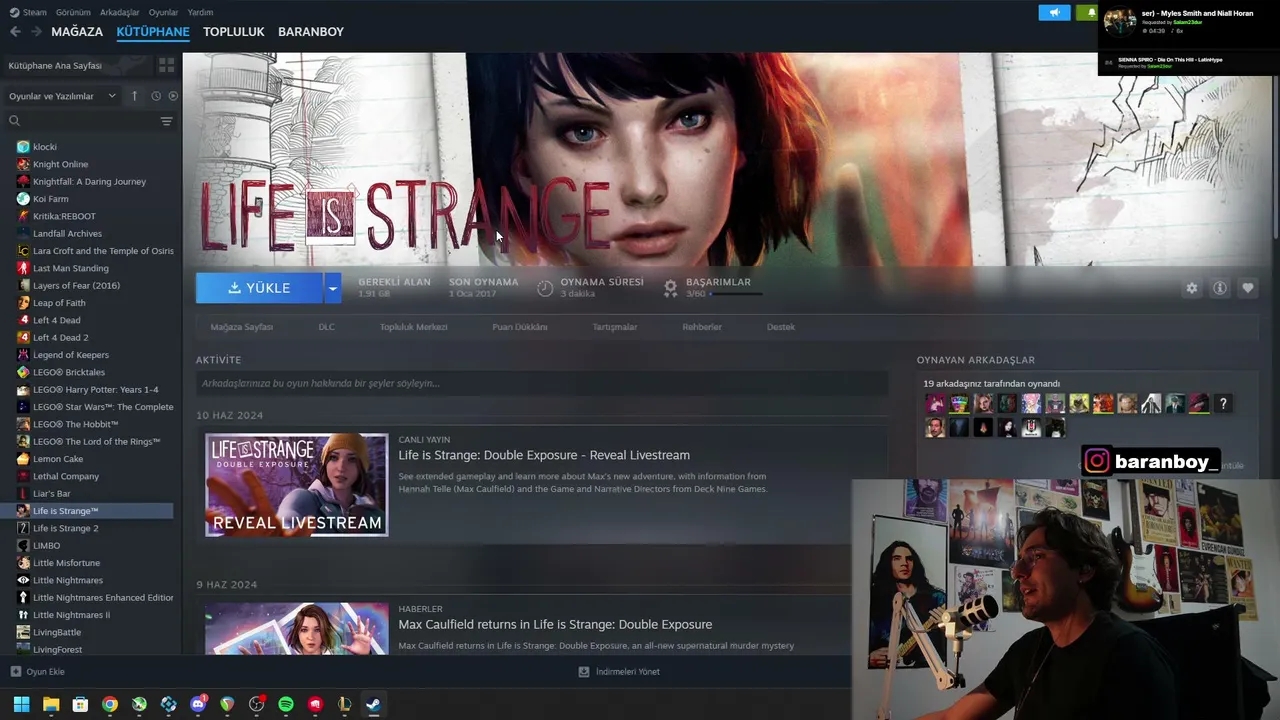Open the BARANBOY profile tab
Screen dimensions: 1280x720
tap(311, 32)
